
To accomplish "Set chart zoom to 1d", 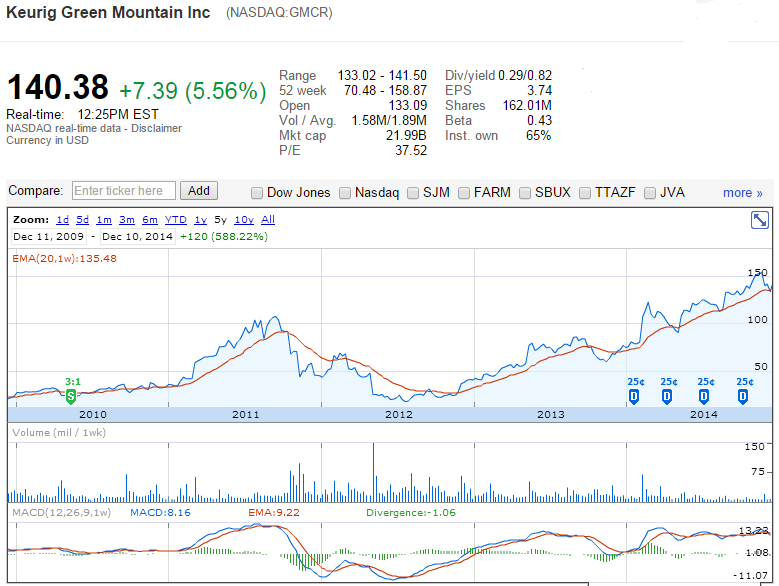I will (x=63, y=220).
